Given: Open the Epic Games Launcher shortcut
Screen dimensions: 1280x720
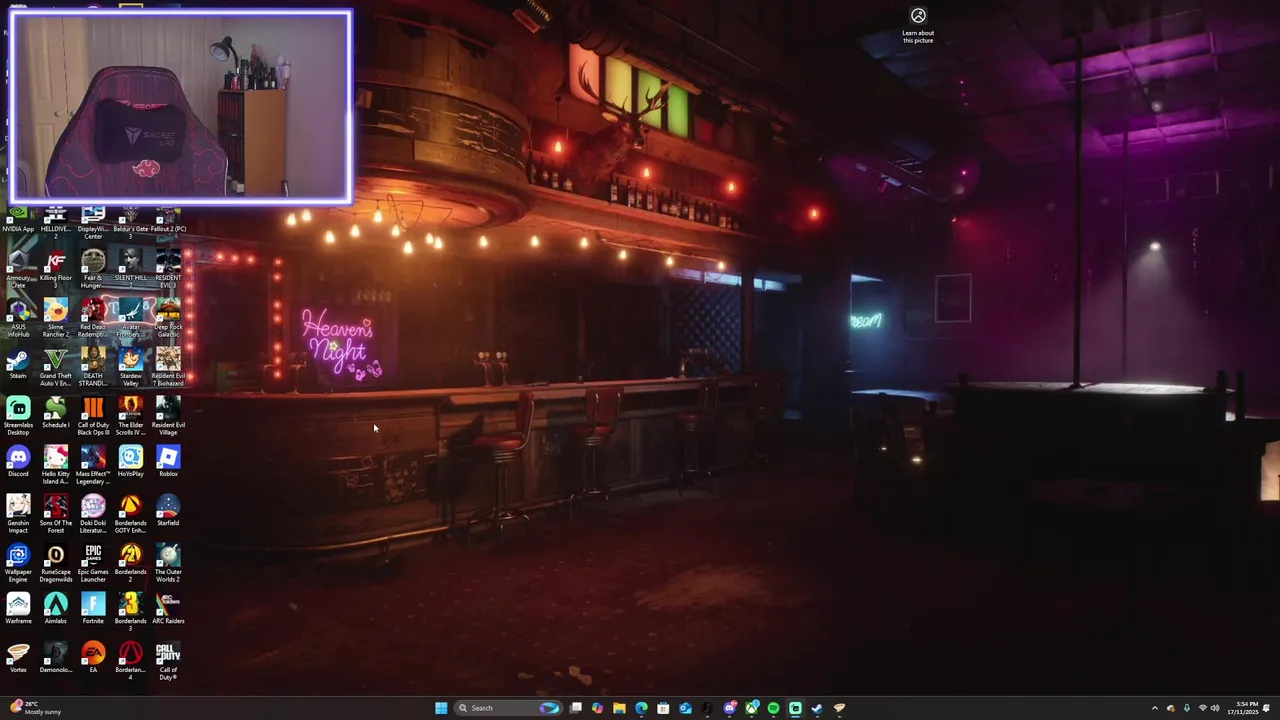Looking at the screenshot, I should coord(93,563).
